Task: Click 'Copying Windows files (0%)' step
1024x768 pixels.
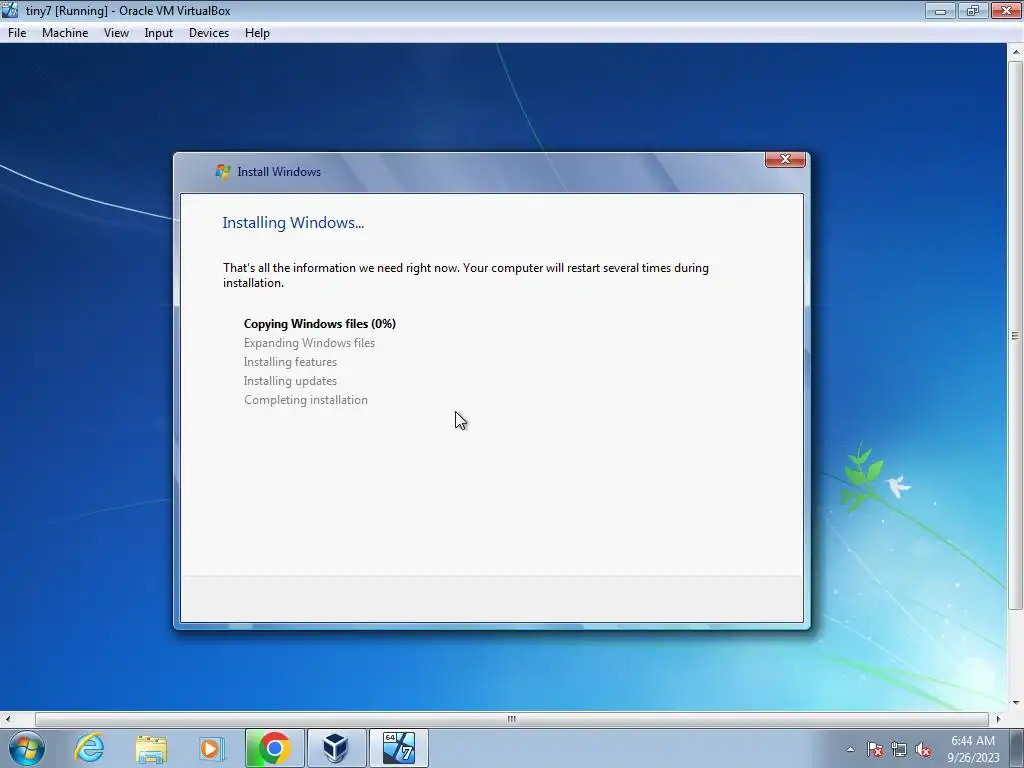Action: (319, 324)
